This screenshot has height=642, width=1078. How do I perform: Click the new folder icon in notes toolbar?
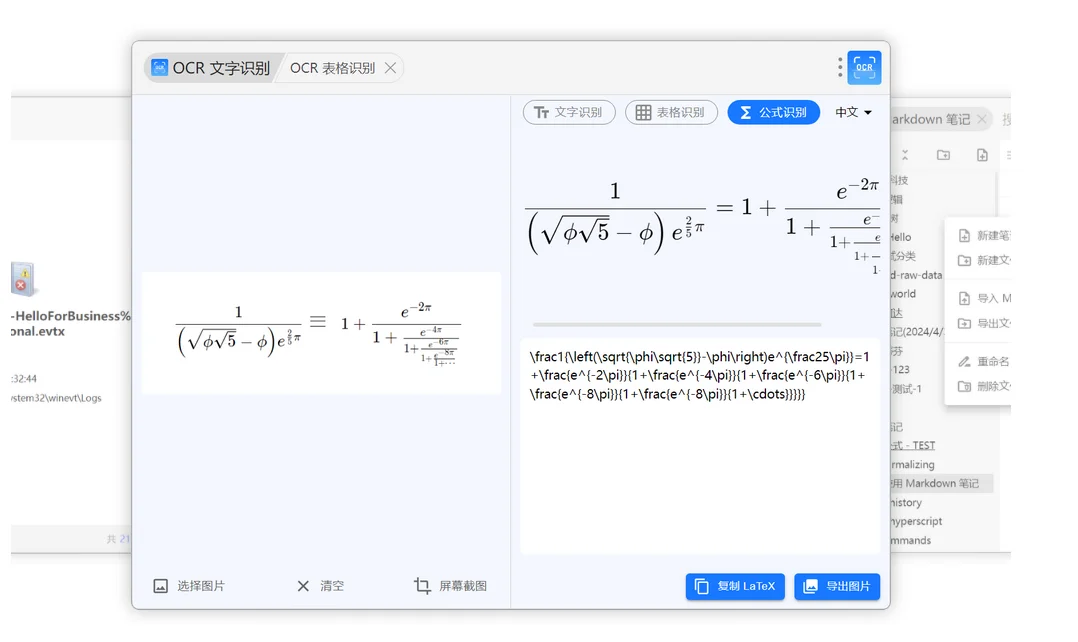(943, 155)
